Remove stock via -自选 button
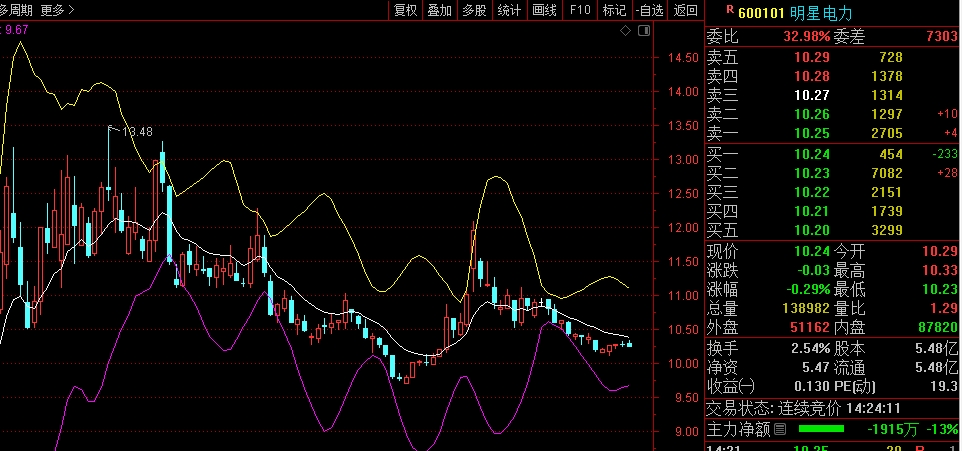The width and height of the screenshot is (962, 451). tap(650, 10)
